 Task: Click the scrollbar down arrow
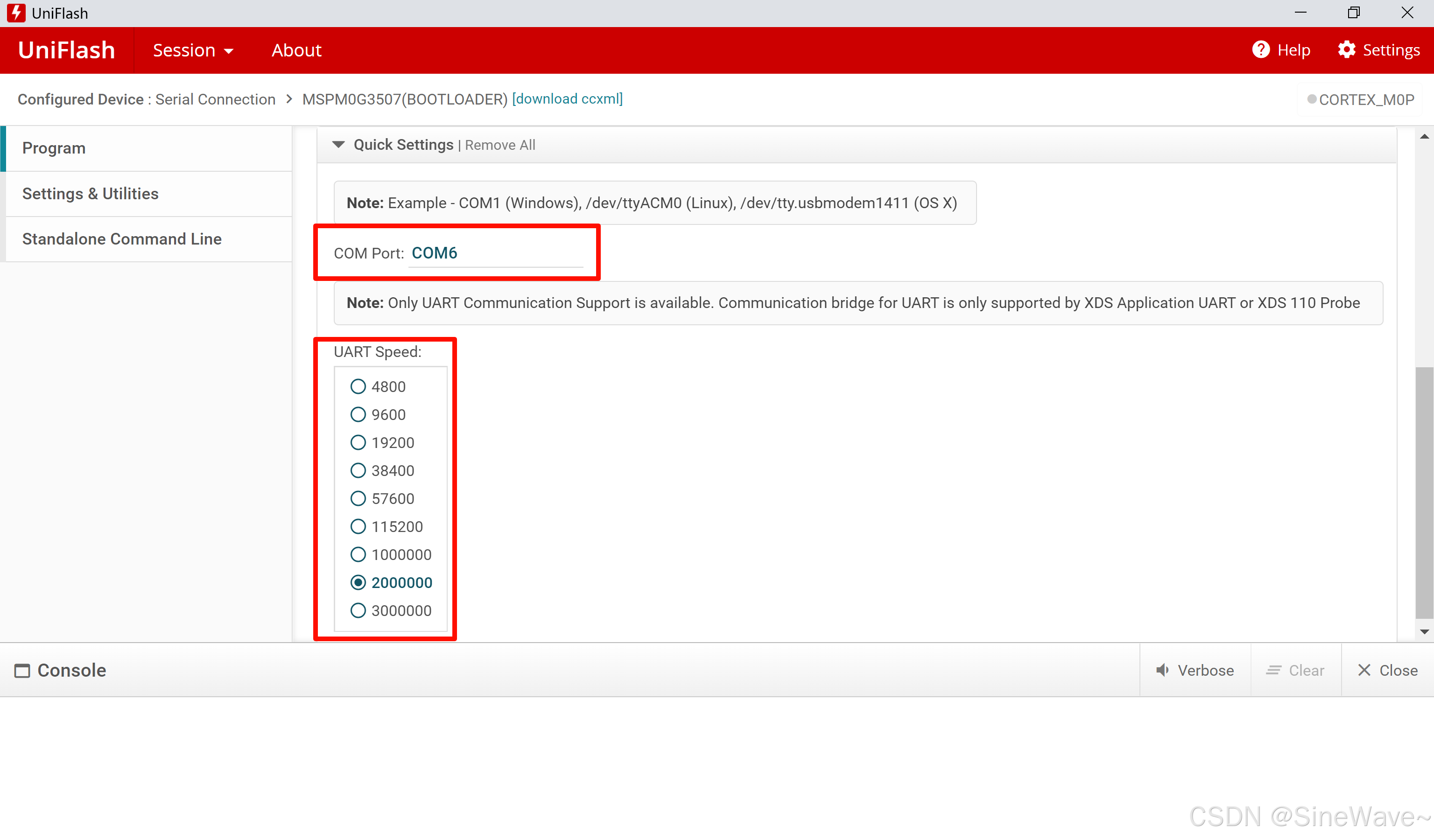click(x=1424, y=631)
